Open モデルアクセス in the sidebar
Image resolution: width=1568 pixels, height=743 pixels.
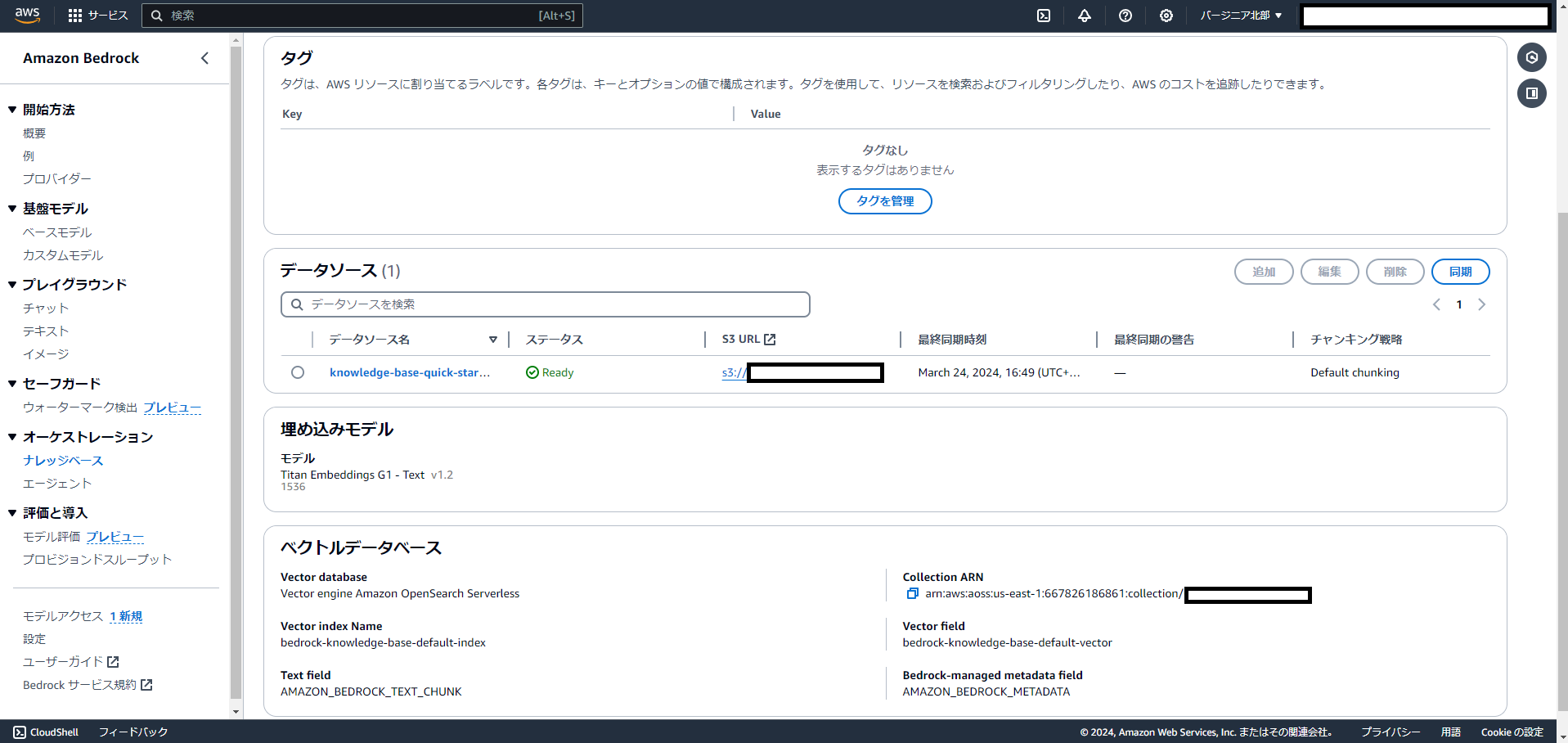point(63,616)
